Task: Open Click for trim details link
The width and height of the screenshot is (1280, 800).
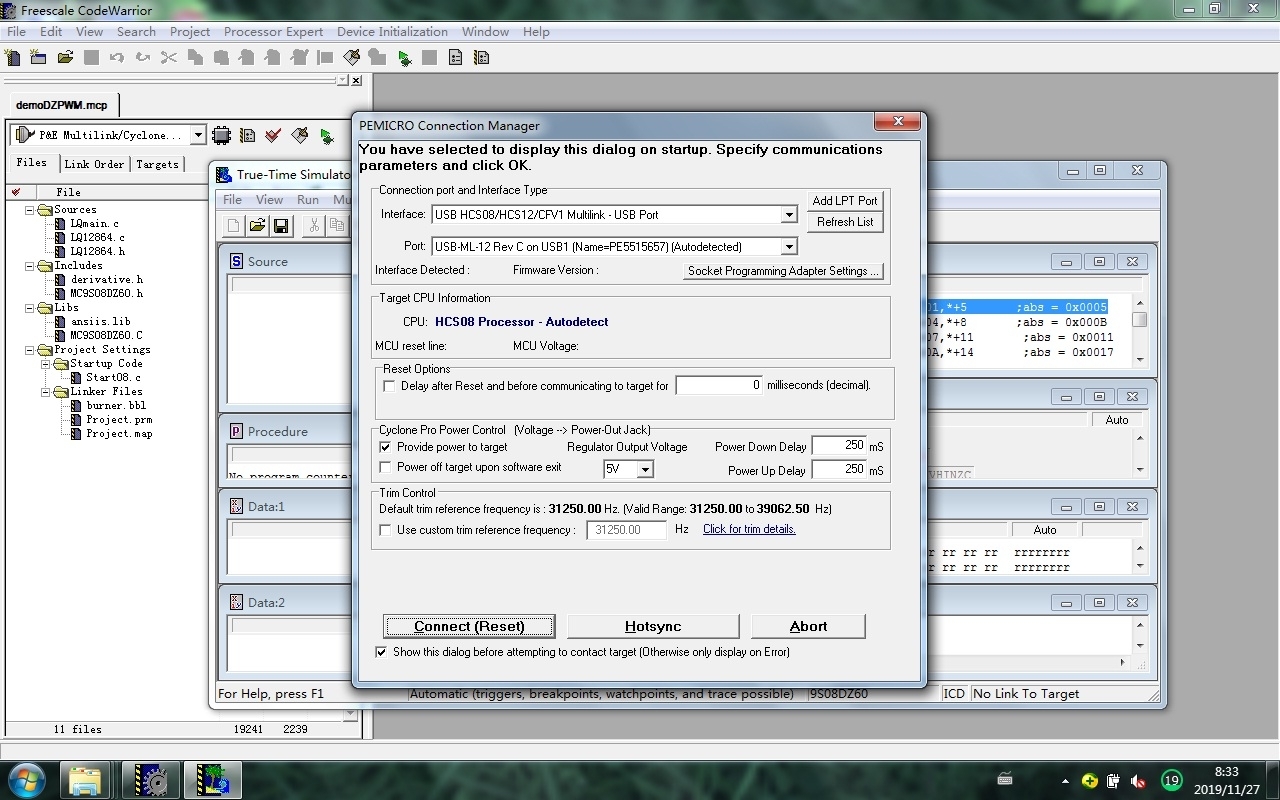Action: [749, 530]
